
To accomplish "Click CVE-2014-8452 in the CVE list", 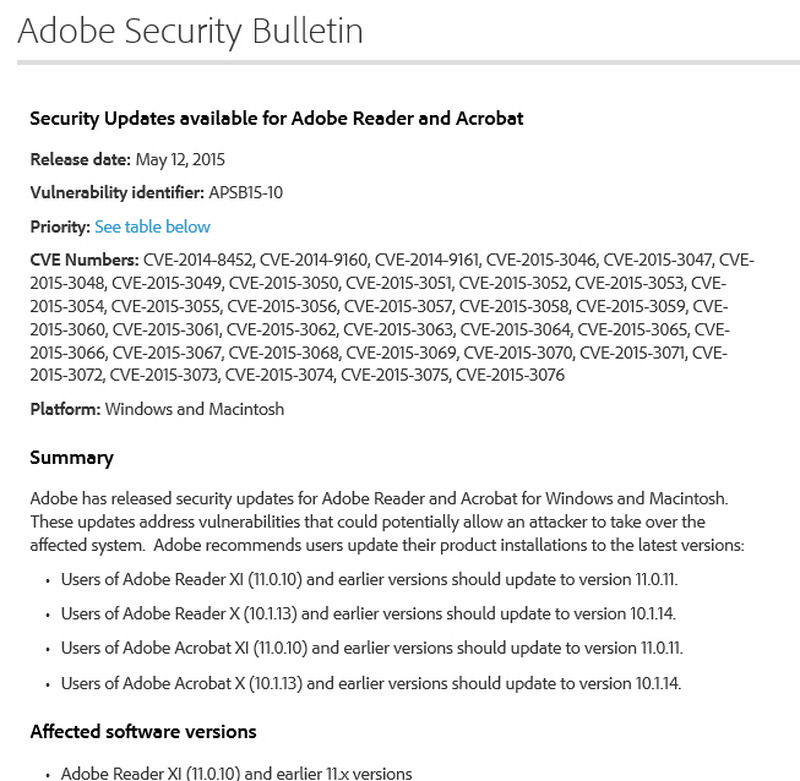I will point(199,261).
